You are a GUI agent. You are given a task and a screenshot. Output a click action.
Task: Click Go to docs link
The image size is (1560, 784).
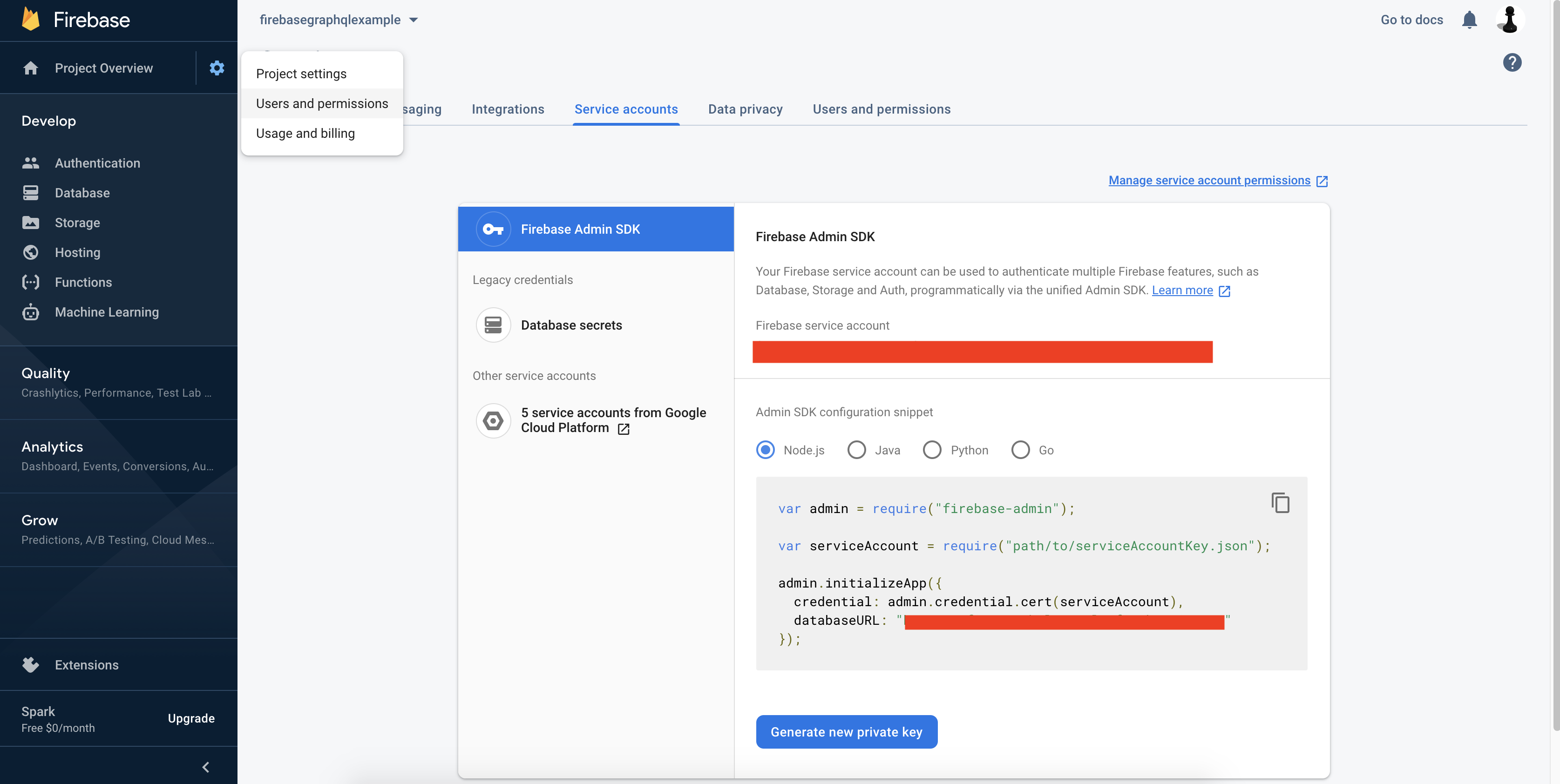[x=1411, y=20]
